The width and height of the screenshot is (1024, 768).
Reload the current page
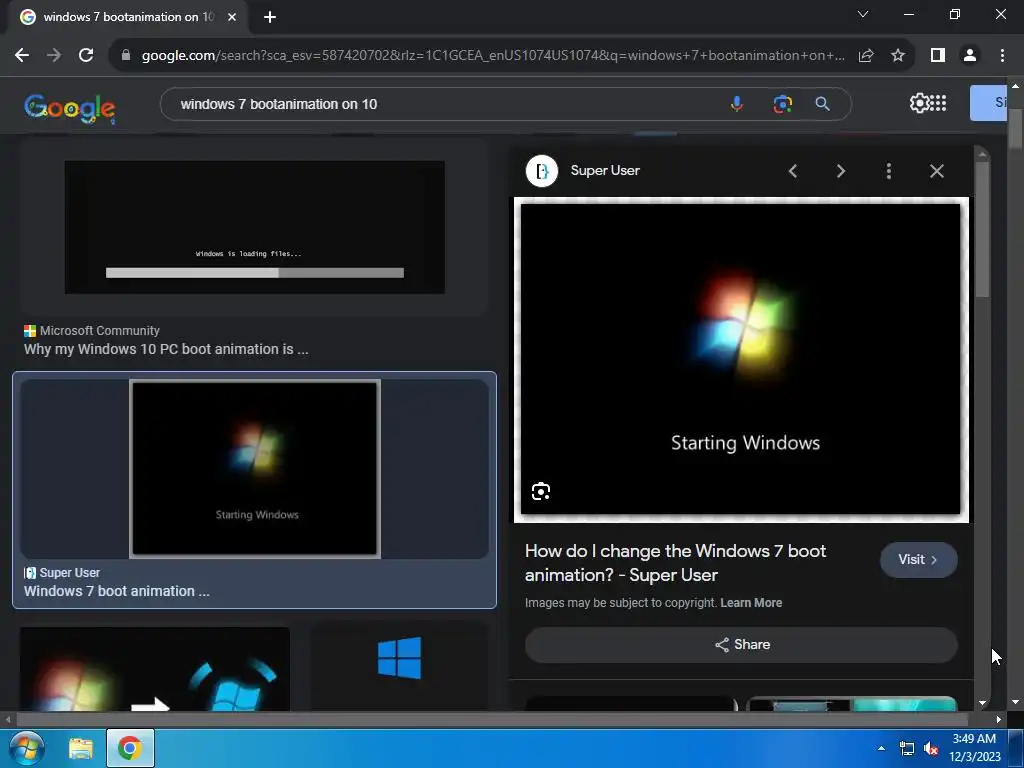point(86,56)
